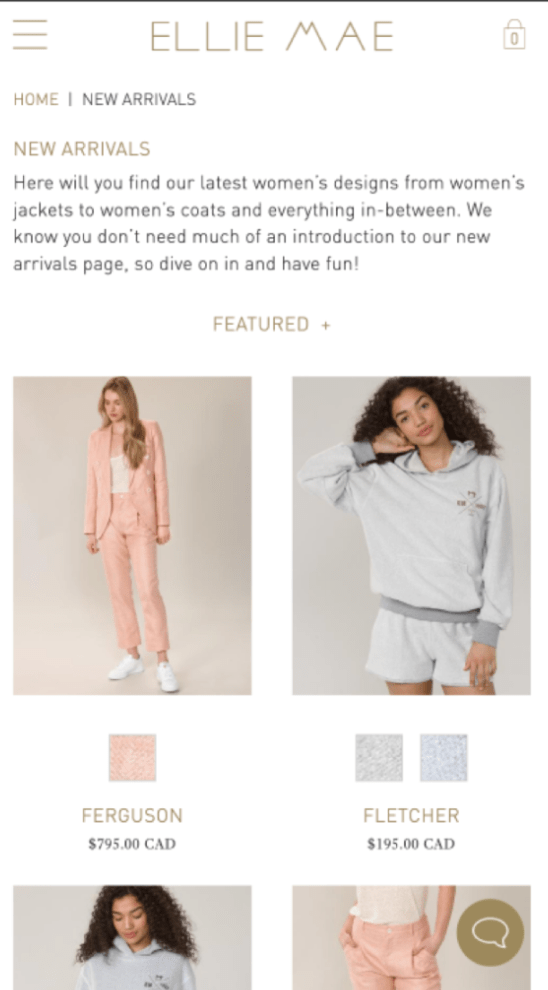
Task: Open the Ferguson pink suit photo
Action: click(x=132, y=536)
